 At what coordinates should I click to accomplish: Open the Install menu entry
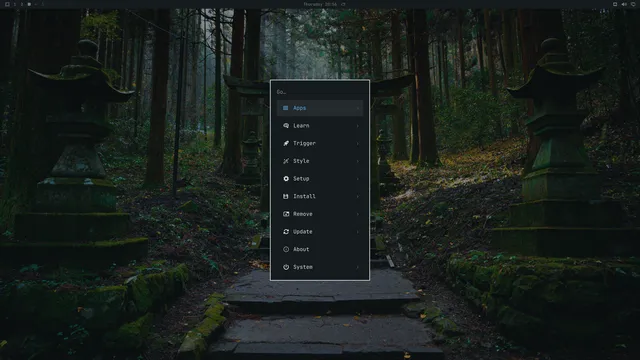[320, 196]
